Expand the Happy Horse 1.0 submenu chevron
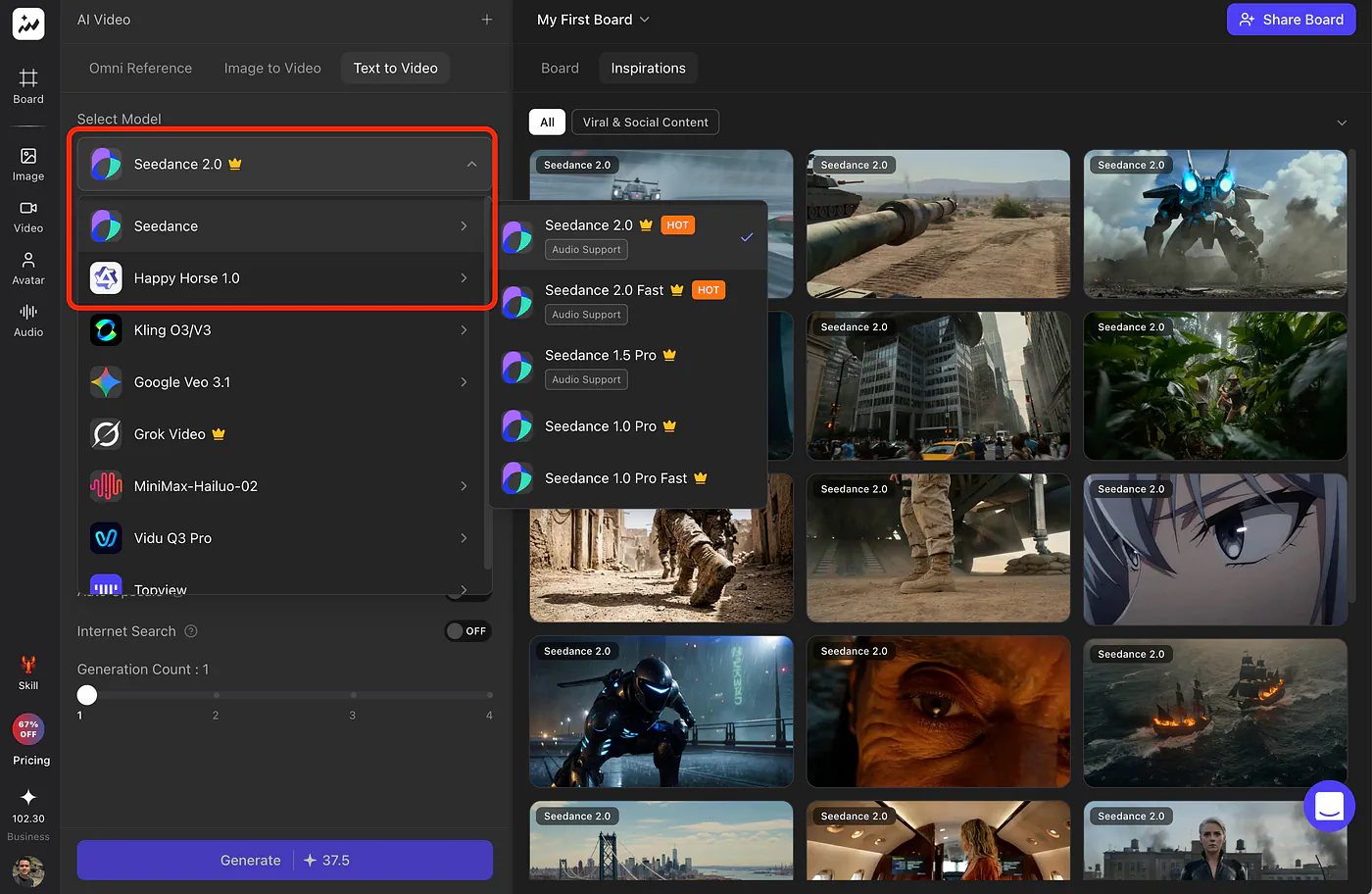The width and height of the screenshot is (1372, 894). coord(464,278)
